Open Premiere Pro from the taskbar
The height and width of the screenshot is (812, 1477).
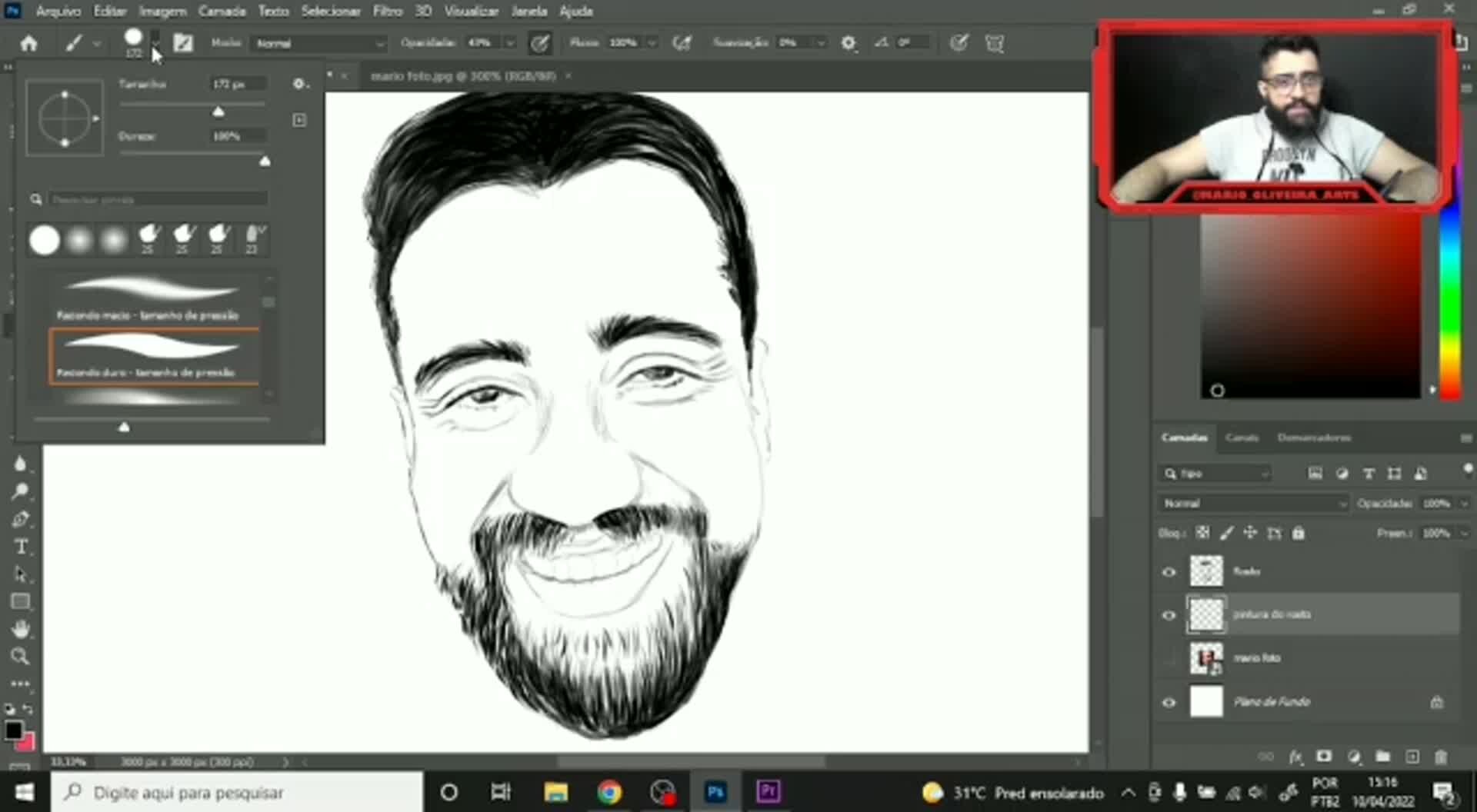click(768, 792)
